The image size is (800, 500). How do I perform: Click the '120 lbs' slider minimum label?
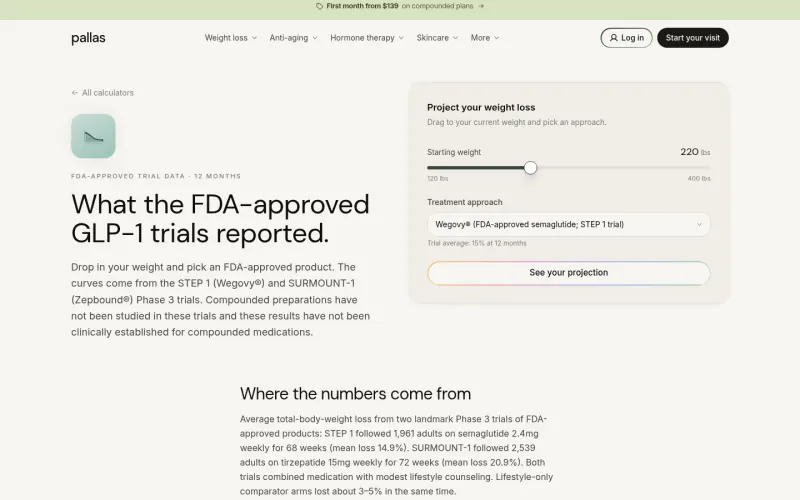[x=438, y=179]
